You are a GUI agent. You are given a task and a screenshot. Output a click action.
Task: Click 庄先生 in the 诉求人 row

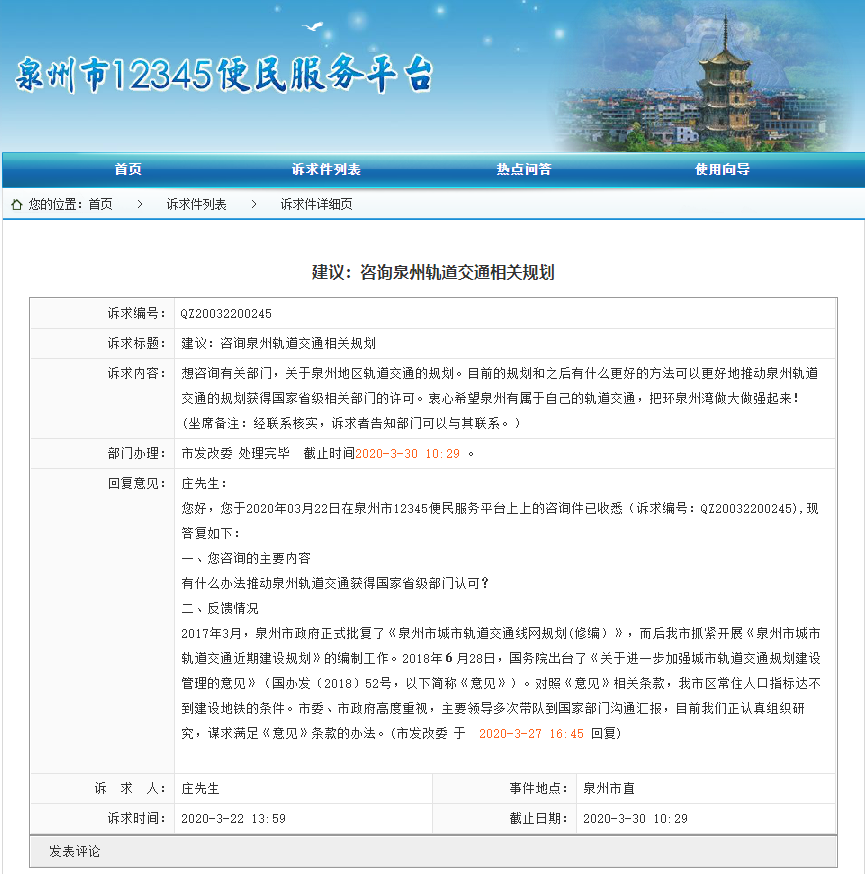(x=200, y=788)
